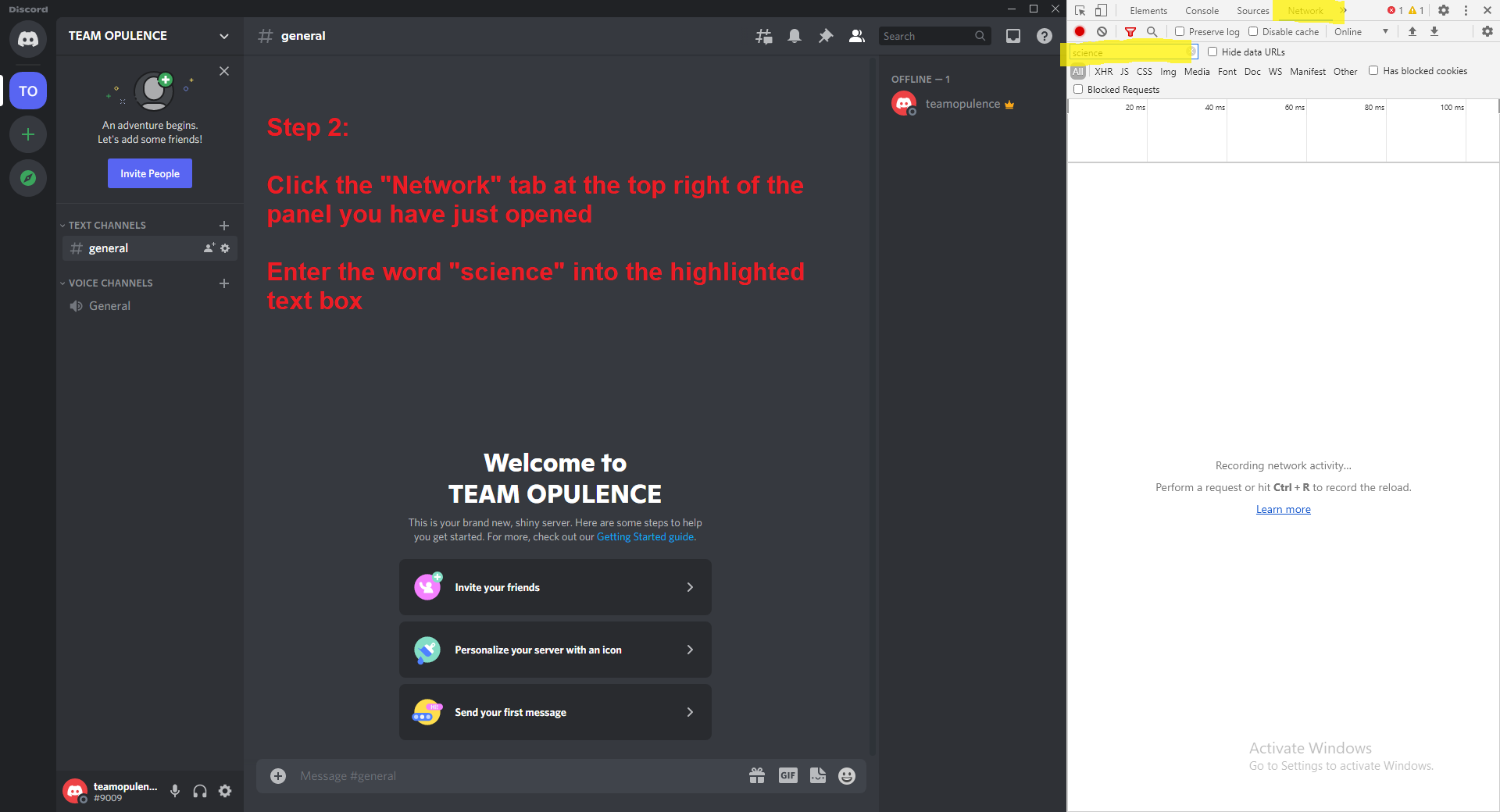Click Invite People button
This screenshot has height=812, width=1500.
tap(150, 173)
